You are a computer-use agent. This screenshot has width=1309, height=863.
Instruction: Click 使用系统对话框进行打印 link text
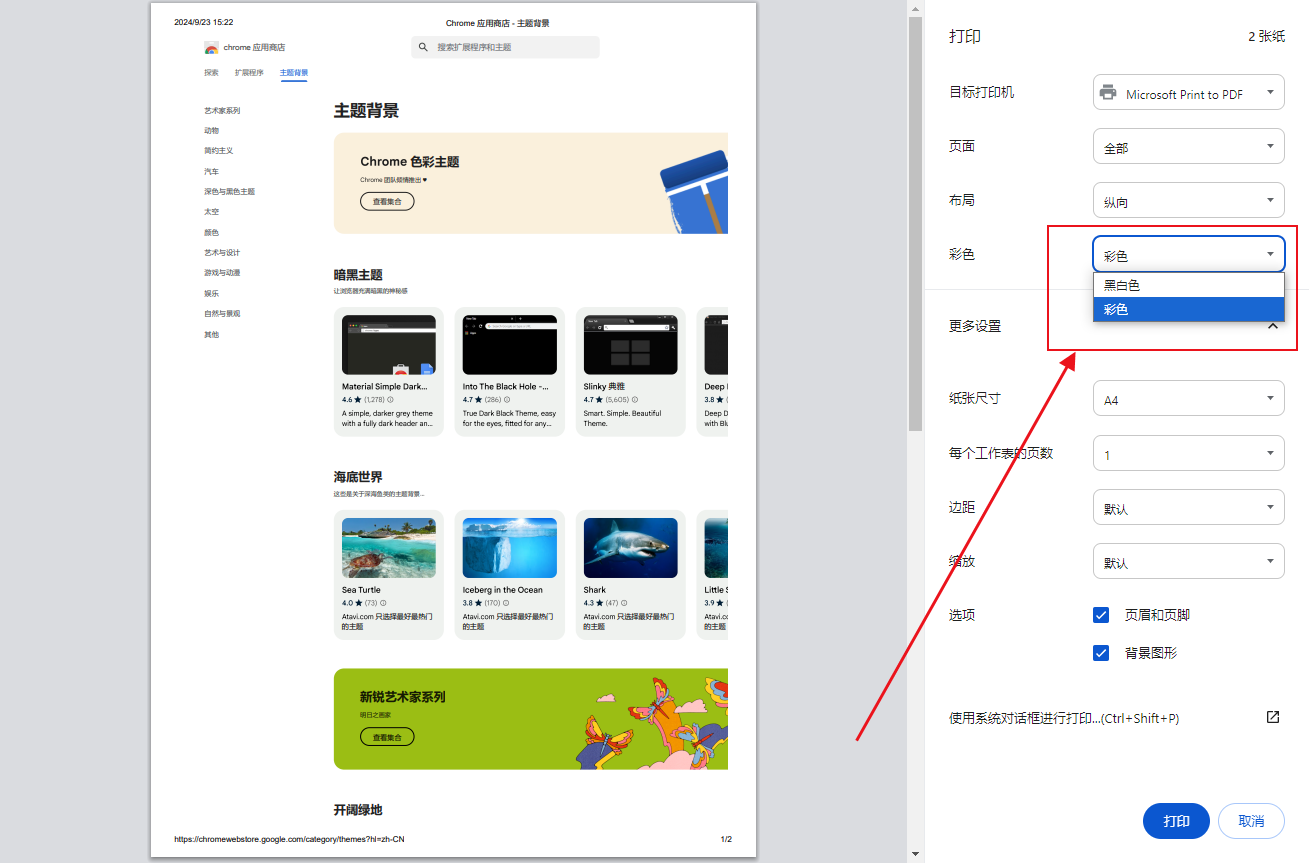click(1064, 718)
